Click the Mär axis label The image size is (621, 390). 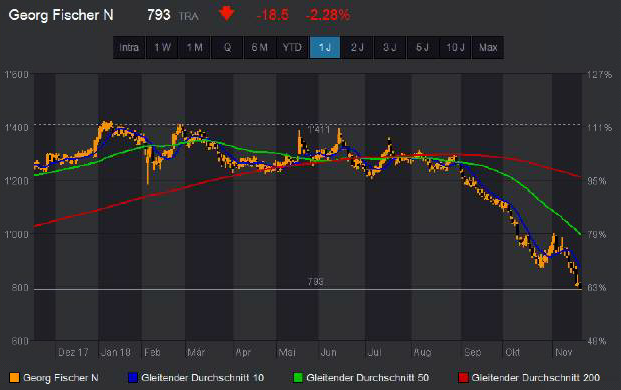click(196, 352)
